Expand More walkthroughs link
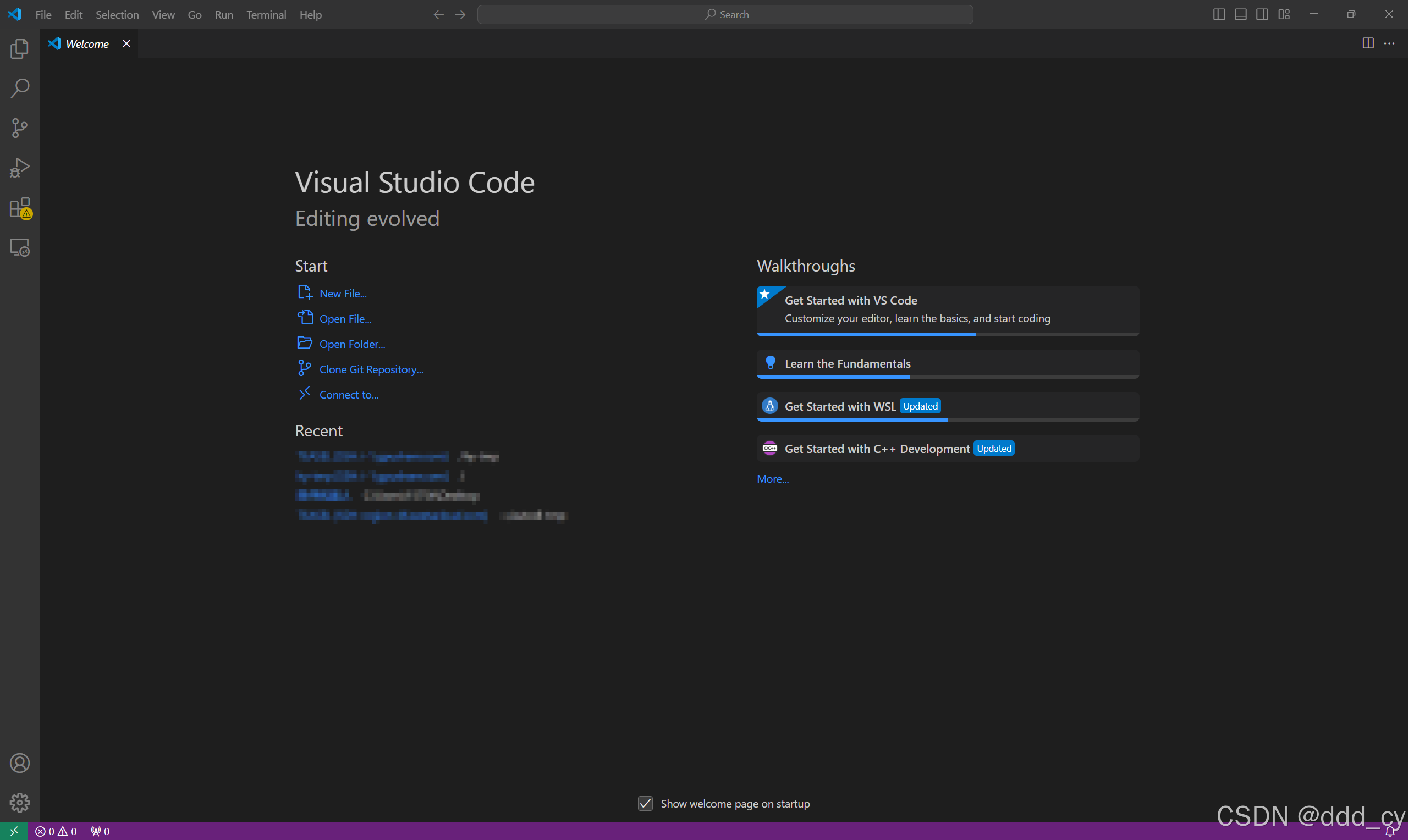The width and height of the screenshot is (1408, 840). click(x=773, y=479)
